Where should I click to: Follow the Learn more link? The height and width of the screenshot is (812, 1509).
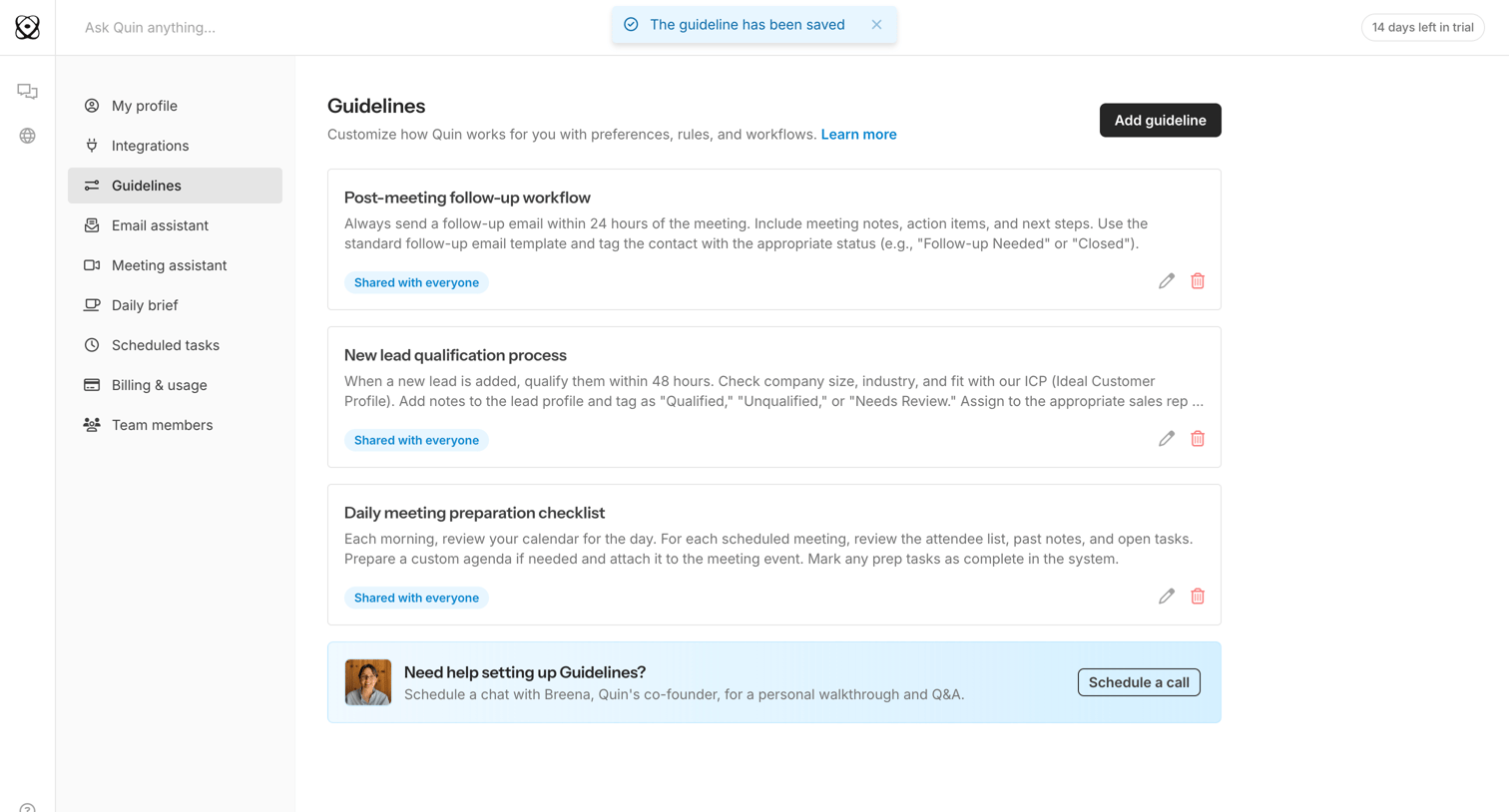click(x=858, y=135)
